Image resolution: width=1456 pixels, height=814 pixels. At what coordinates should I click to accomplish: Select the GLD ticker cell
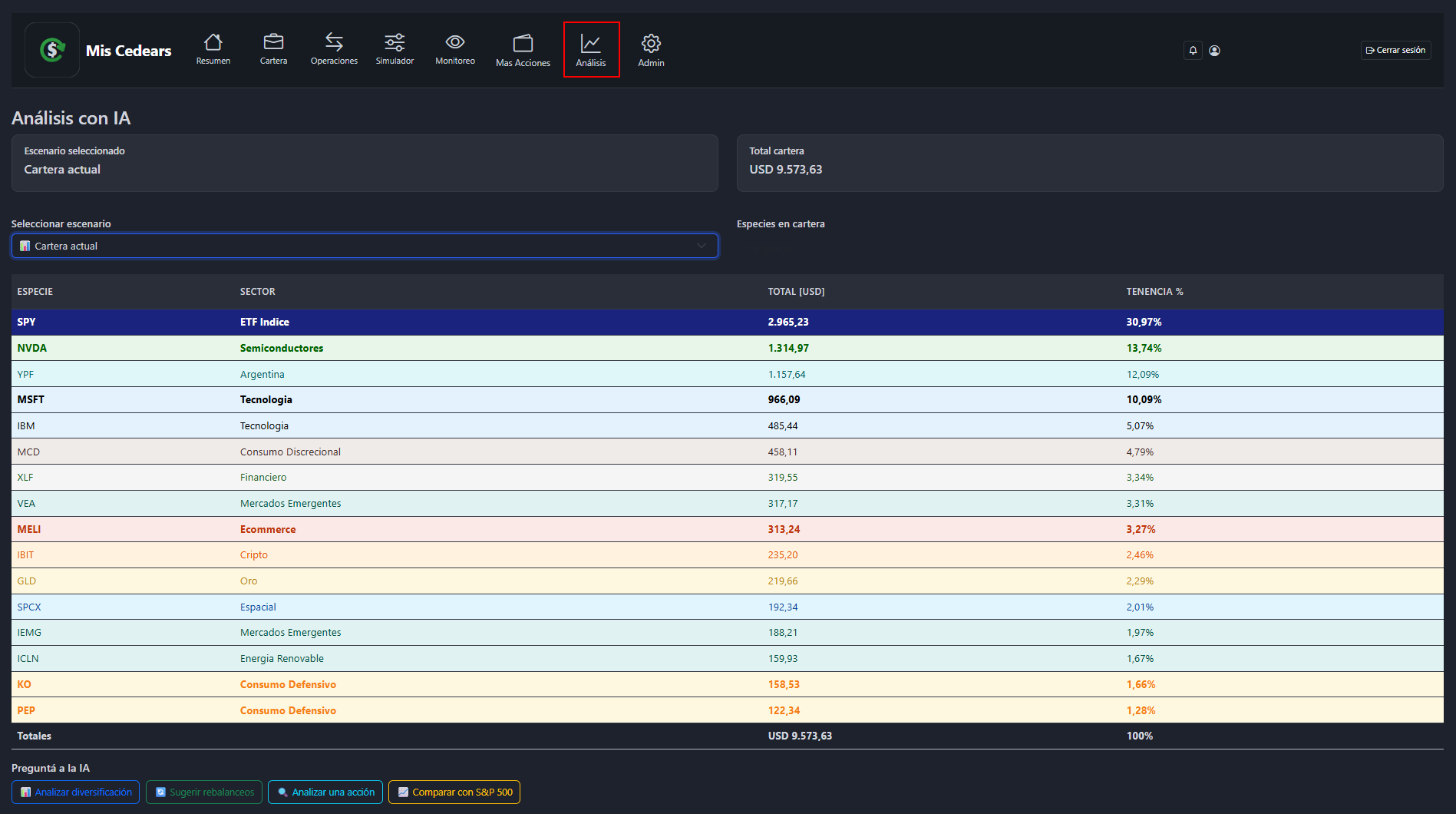26,581
